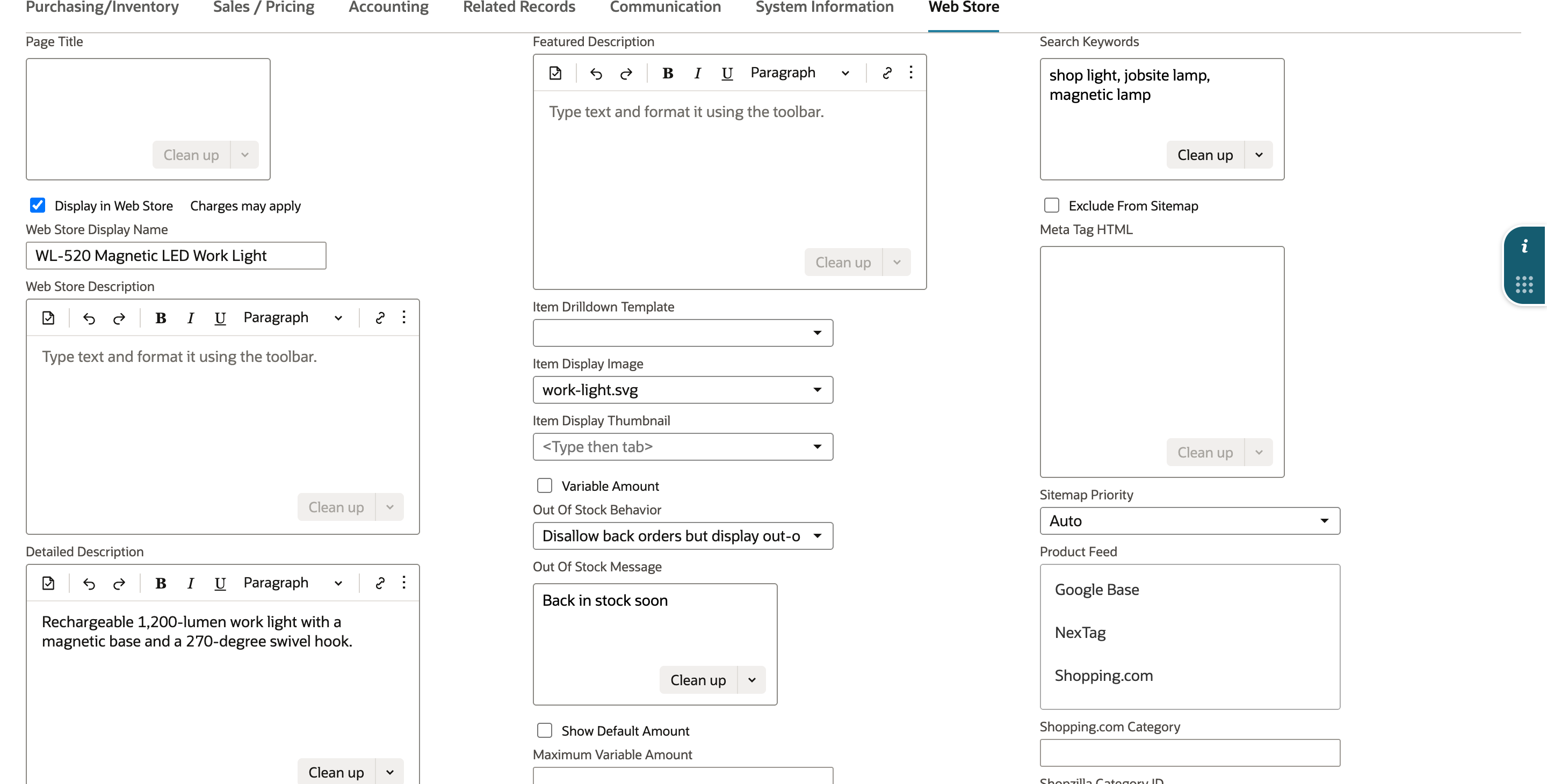
Task: Open the Item Drilldown Template dropdown
Action: pos(683,333)
